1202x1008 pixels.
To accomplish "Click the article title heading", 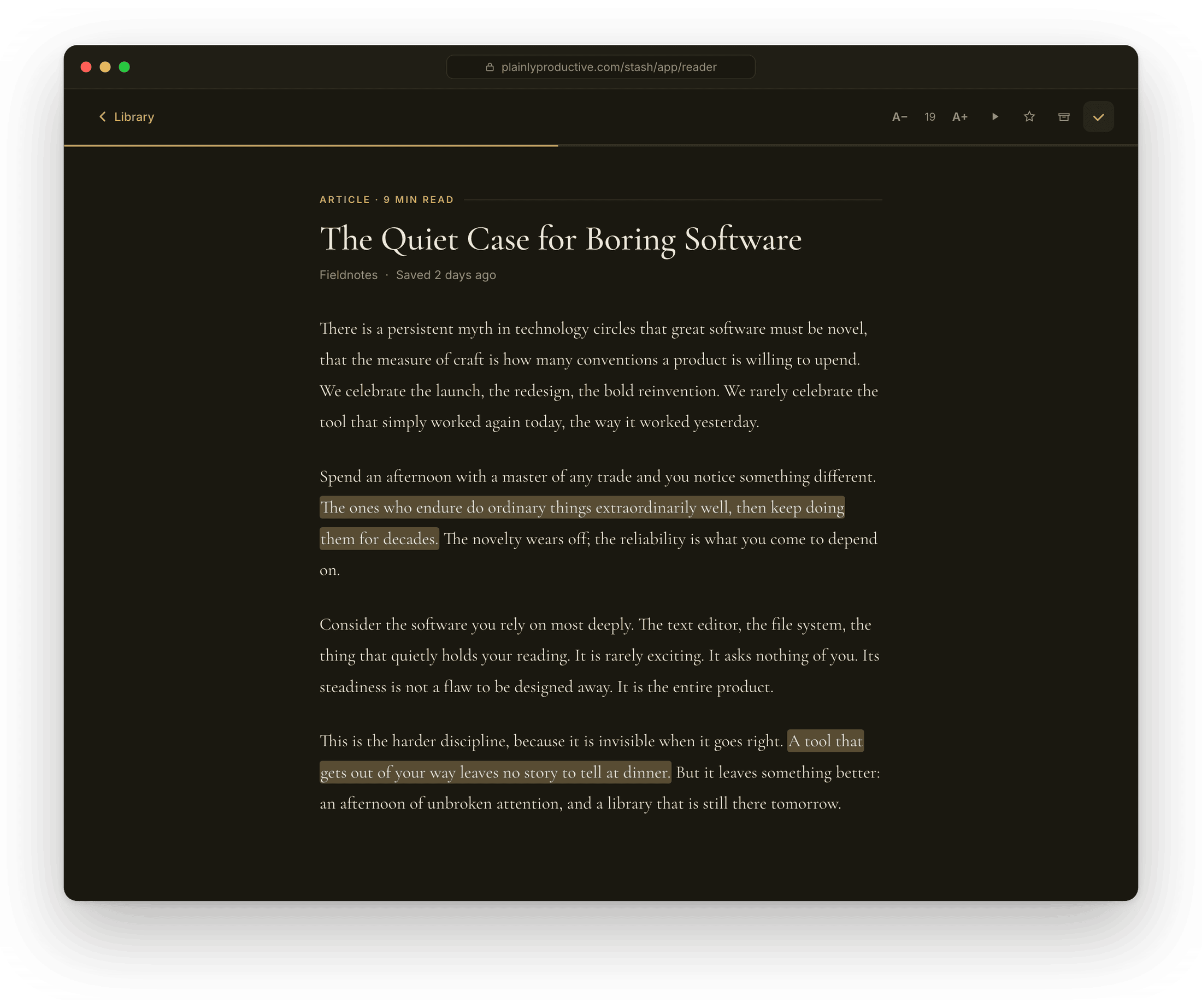I will tap(561, 239).
